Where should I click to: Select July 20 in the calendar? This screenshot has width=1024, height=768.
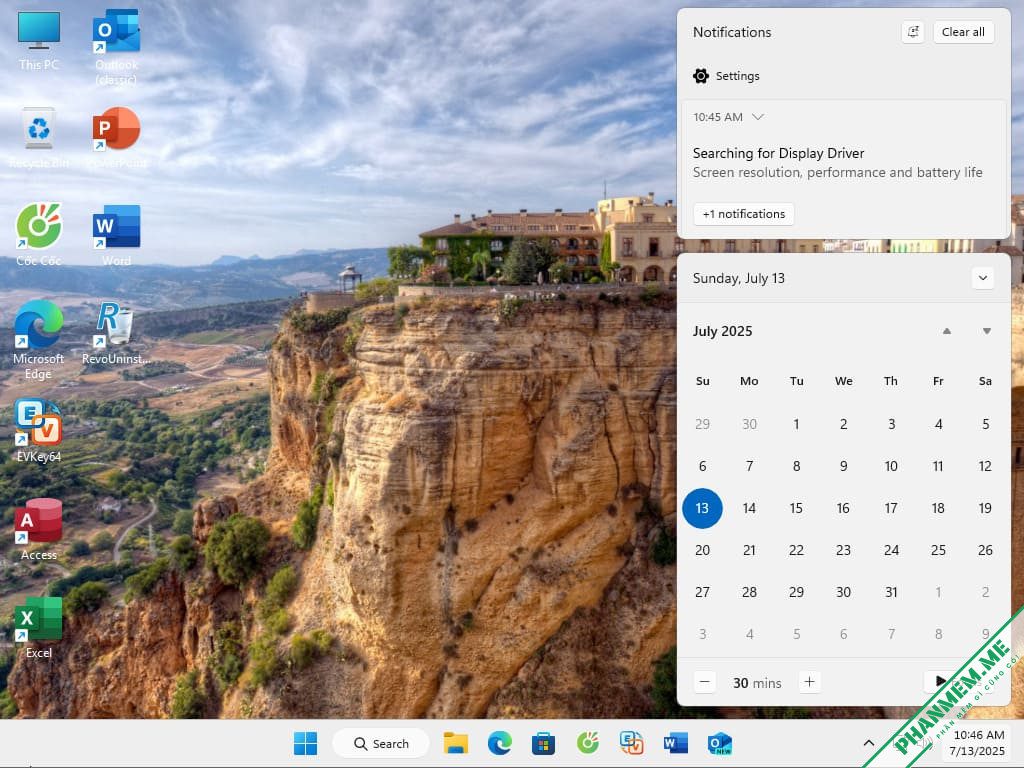click(x=702, y=550)
